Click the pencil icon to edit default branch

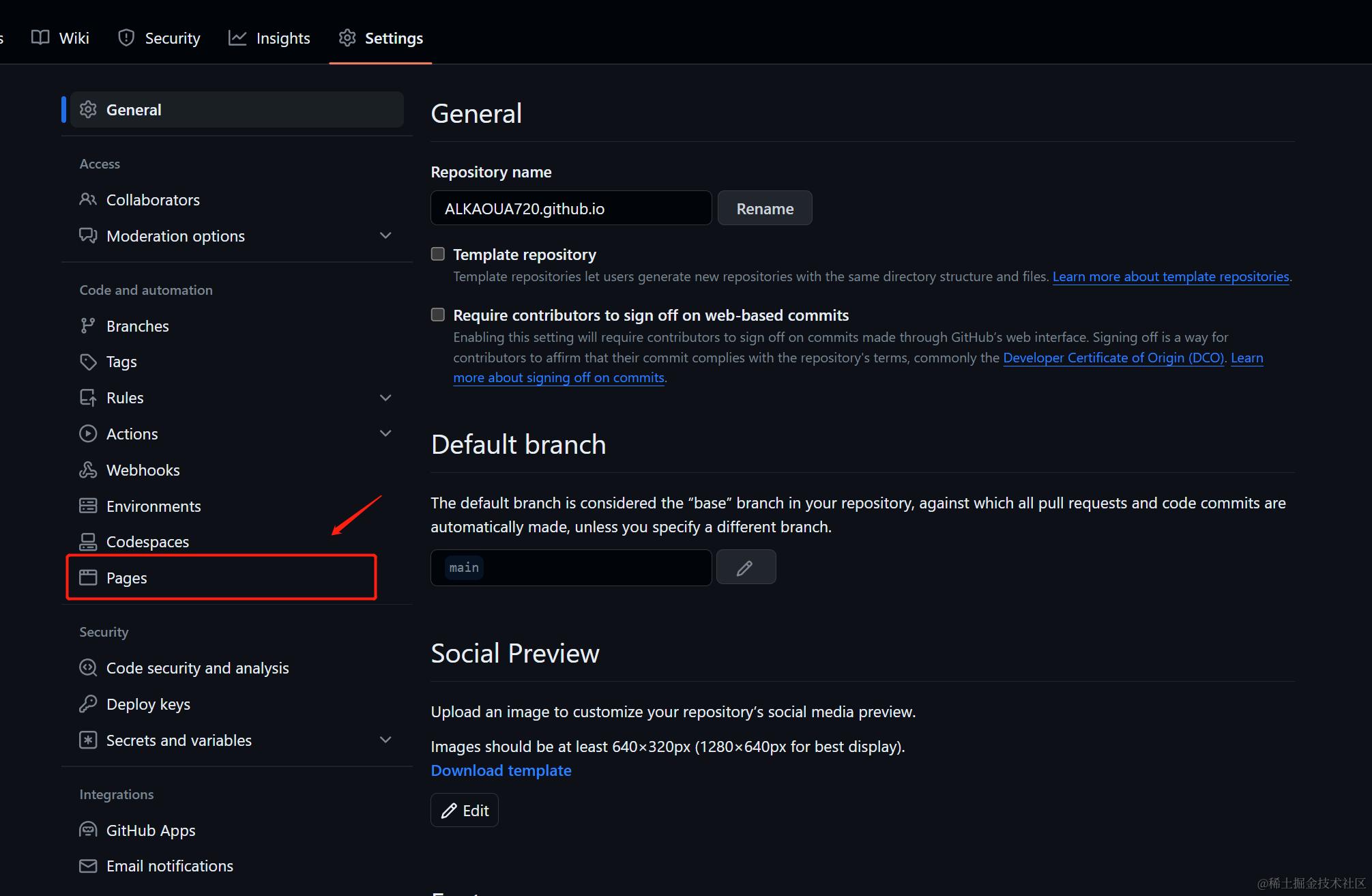click(x=745, y=567)
